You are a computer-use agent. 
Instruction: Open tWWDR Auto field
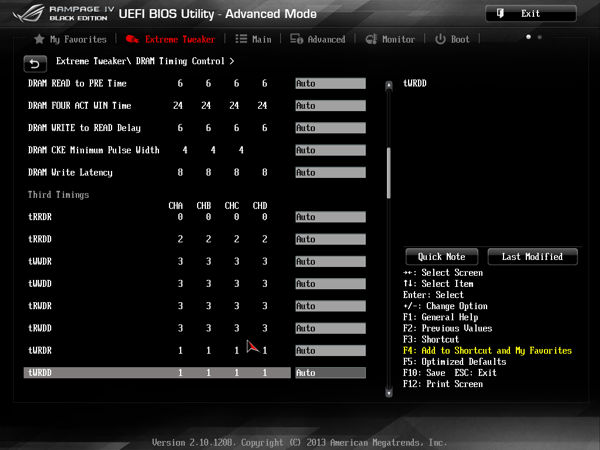coord(331,261)
